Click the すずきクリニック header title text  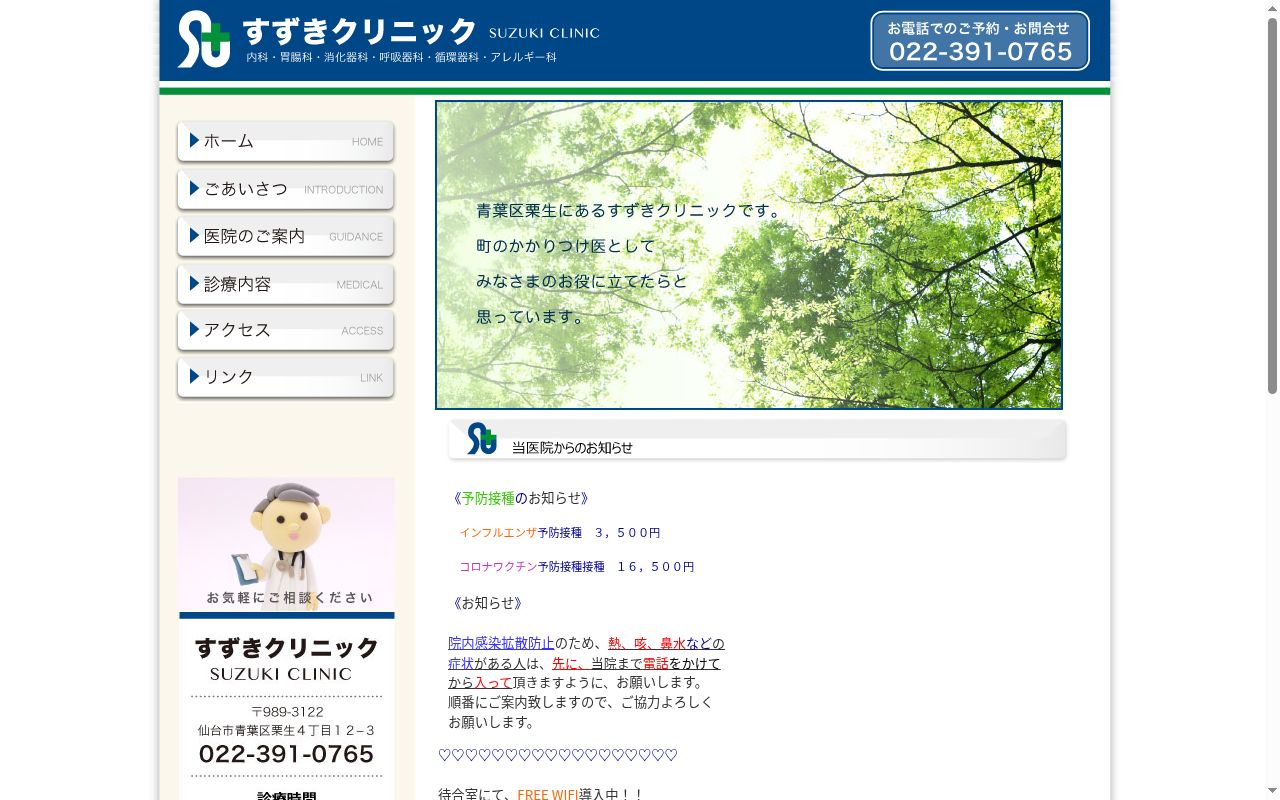click(x=360, y=31)
